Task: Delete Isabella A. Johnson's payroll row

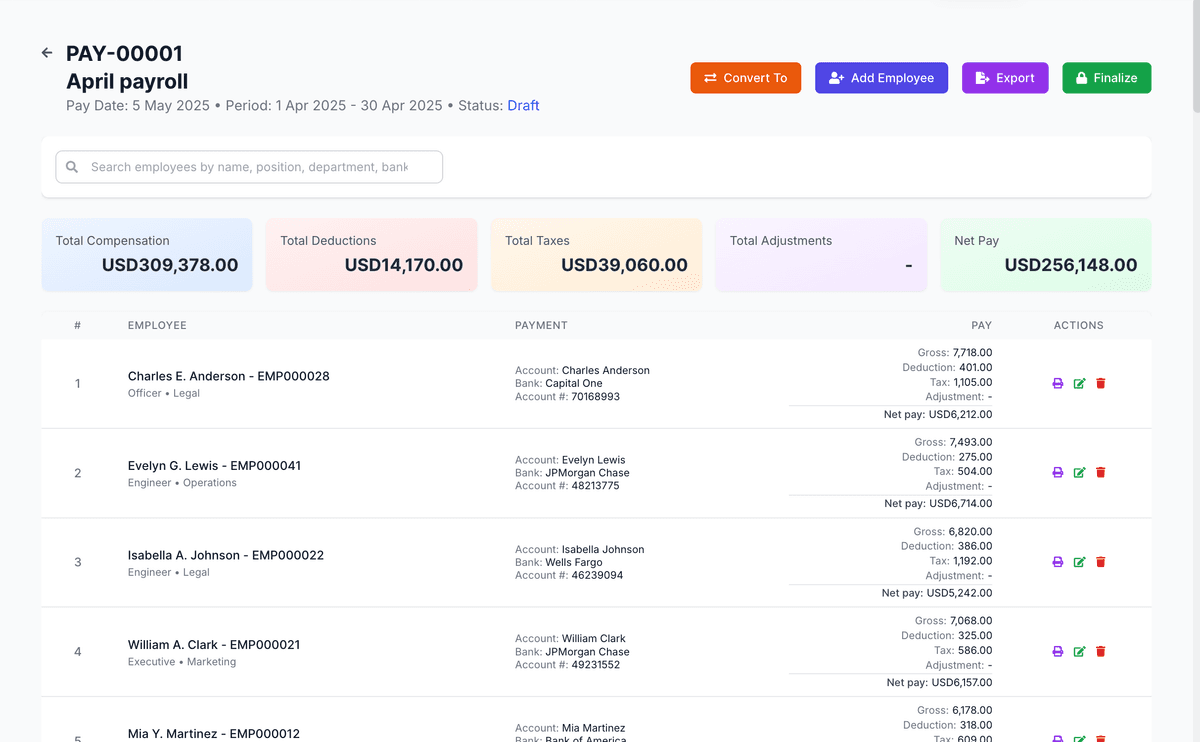Action: point(1101,562)
